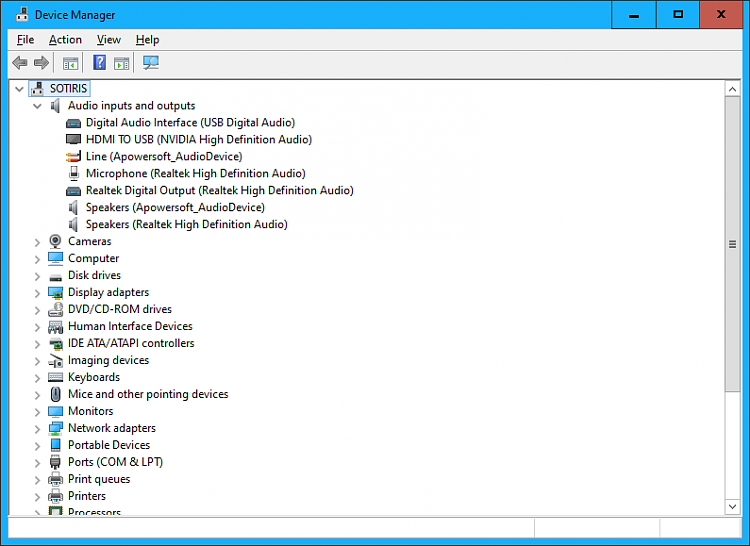Click the Computer category monitor icon
Screen dimensions: 750x546
coord(55,258)
